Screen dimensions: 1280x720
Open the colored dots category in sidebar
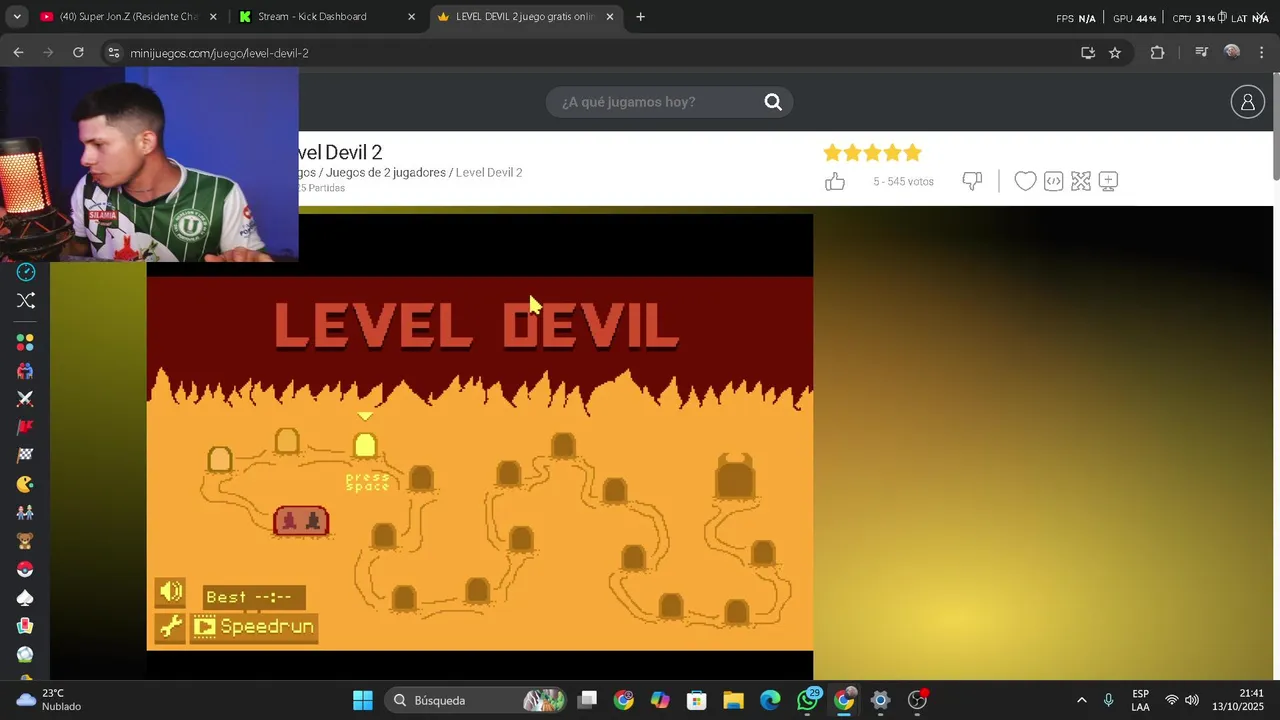[26, 342]
